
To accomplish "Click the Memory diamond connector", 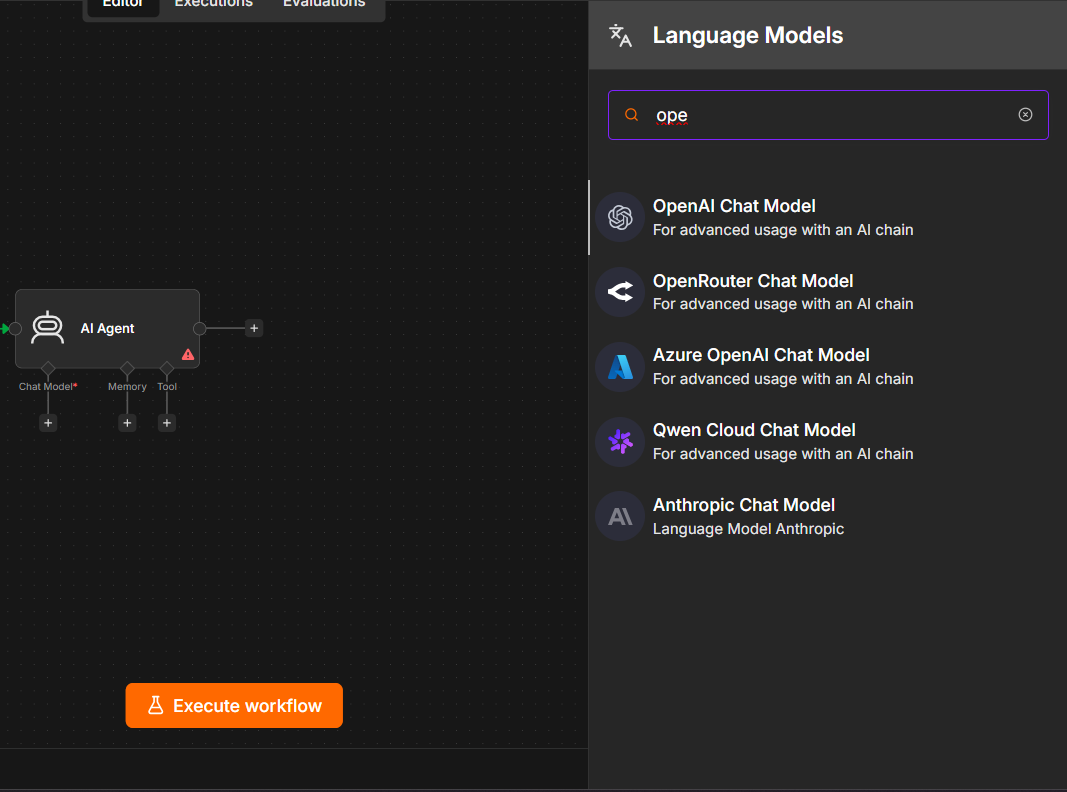I will (x=127, y=368).
